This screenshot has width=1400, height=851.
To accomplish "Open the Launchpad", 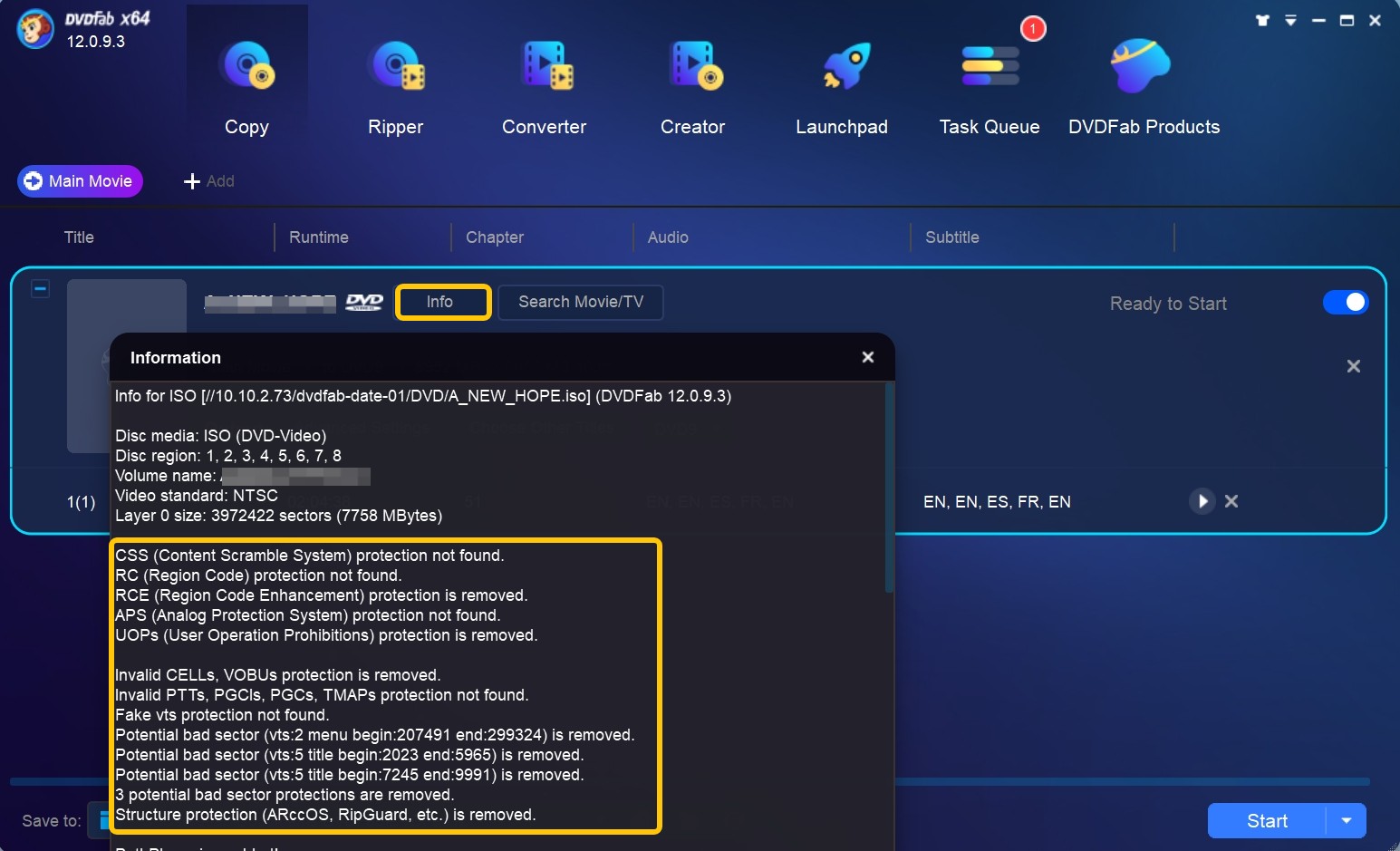I will click(842, 88).
